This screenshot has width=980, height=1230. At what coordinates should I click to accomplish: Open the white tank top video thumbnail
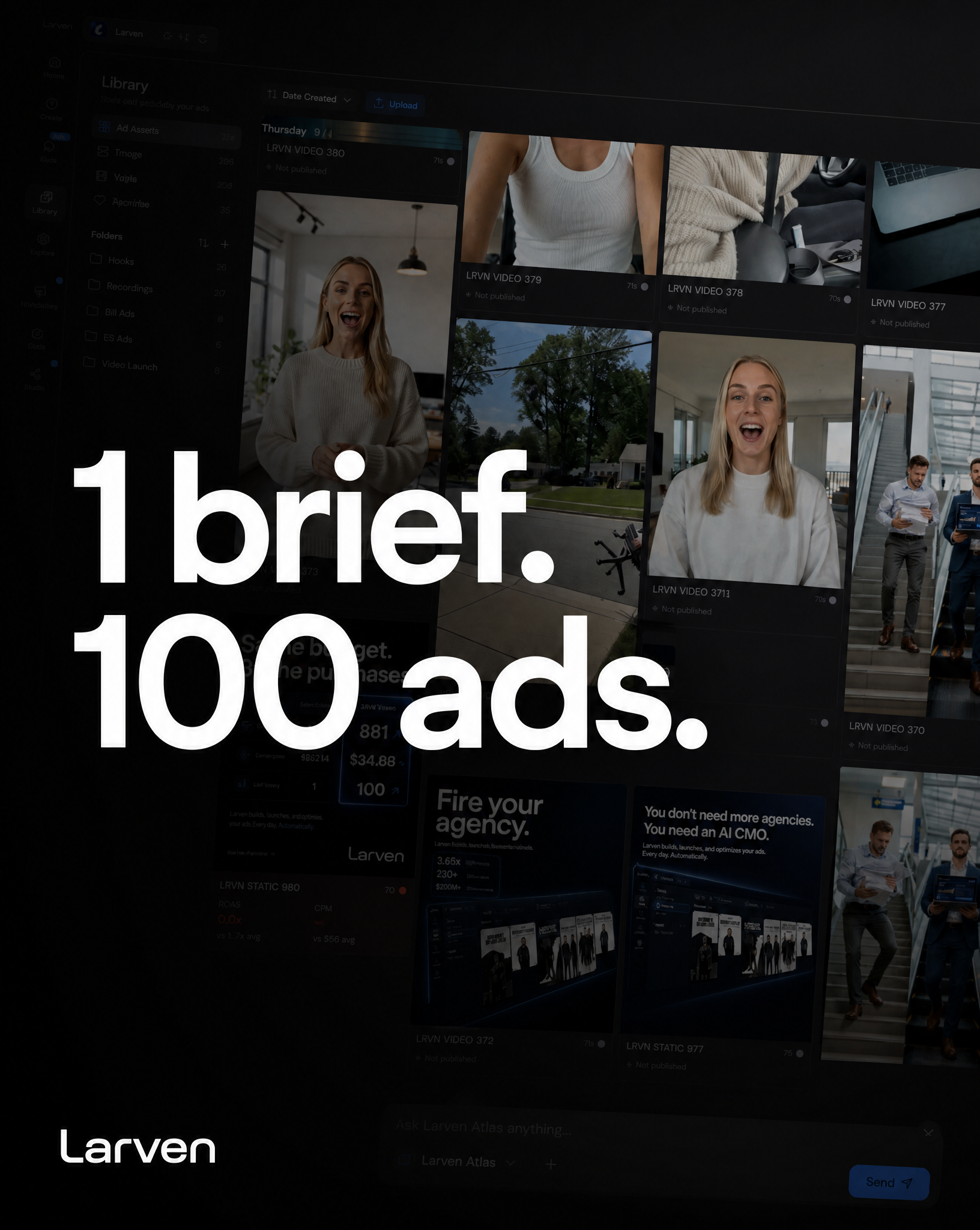point(562,204)
